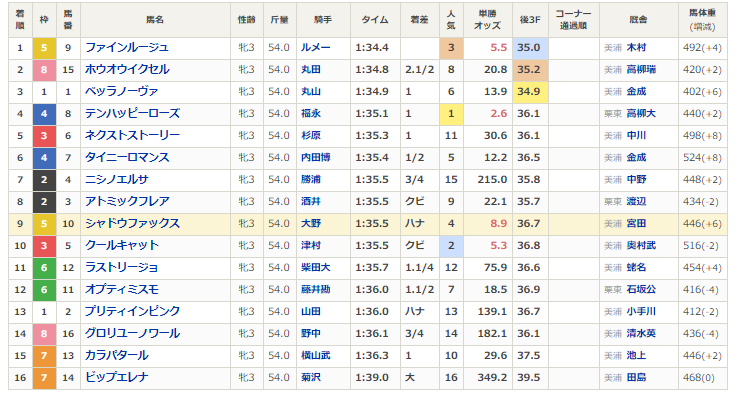Click the 馬体重 column header

click(x=702, y=20)
